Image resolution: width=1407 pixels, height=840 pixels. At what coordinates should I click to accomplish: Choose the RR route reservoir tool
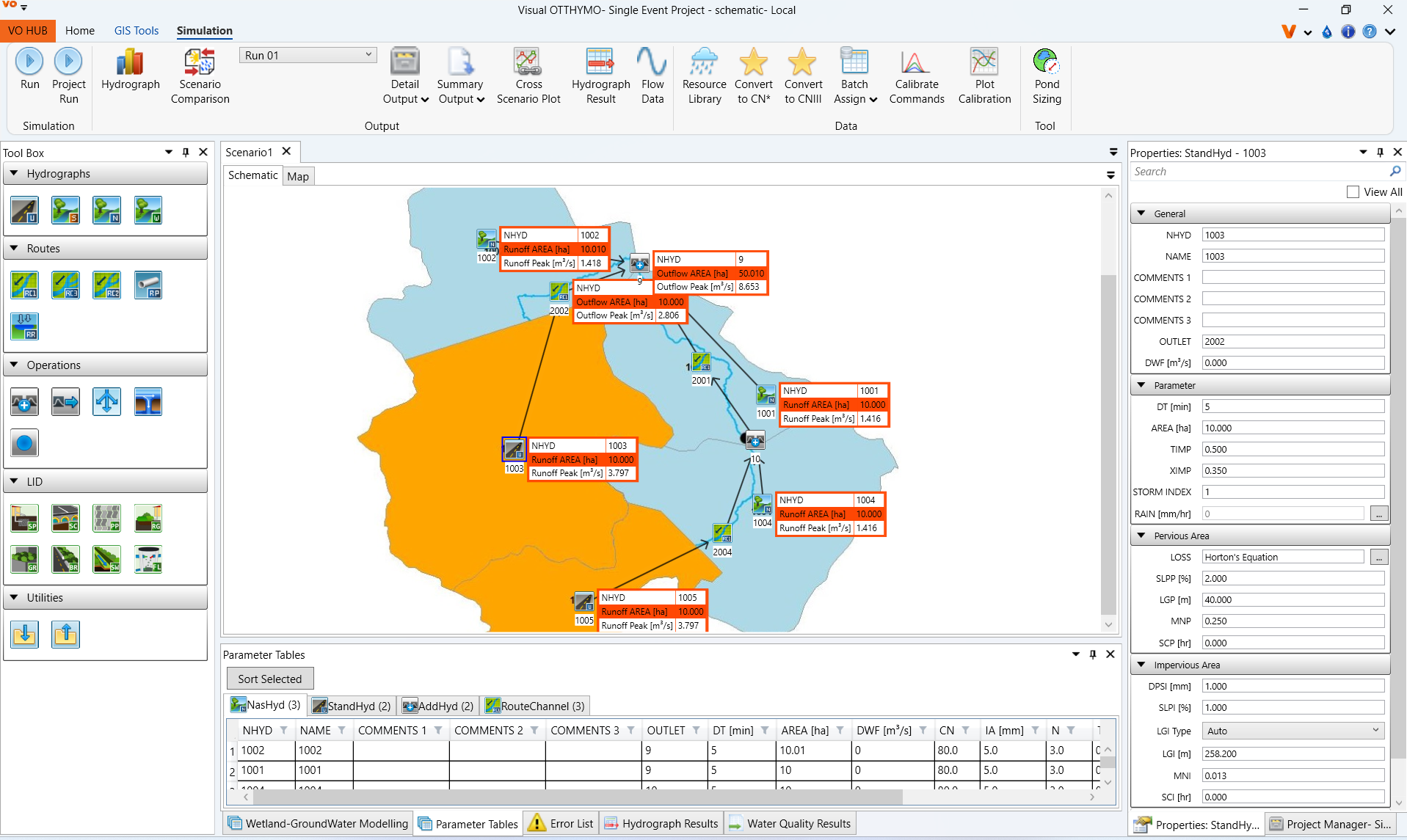pyautogui.click(x=24, y=326)
